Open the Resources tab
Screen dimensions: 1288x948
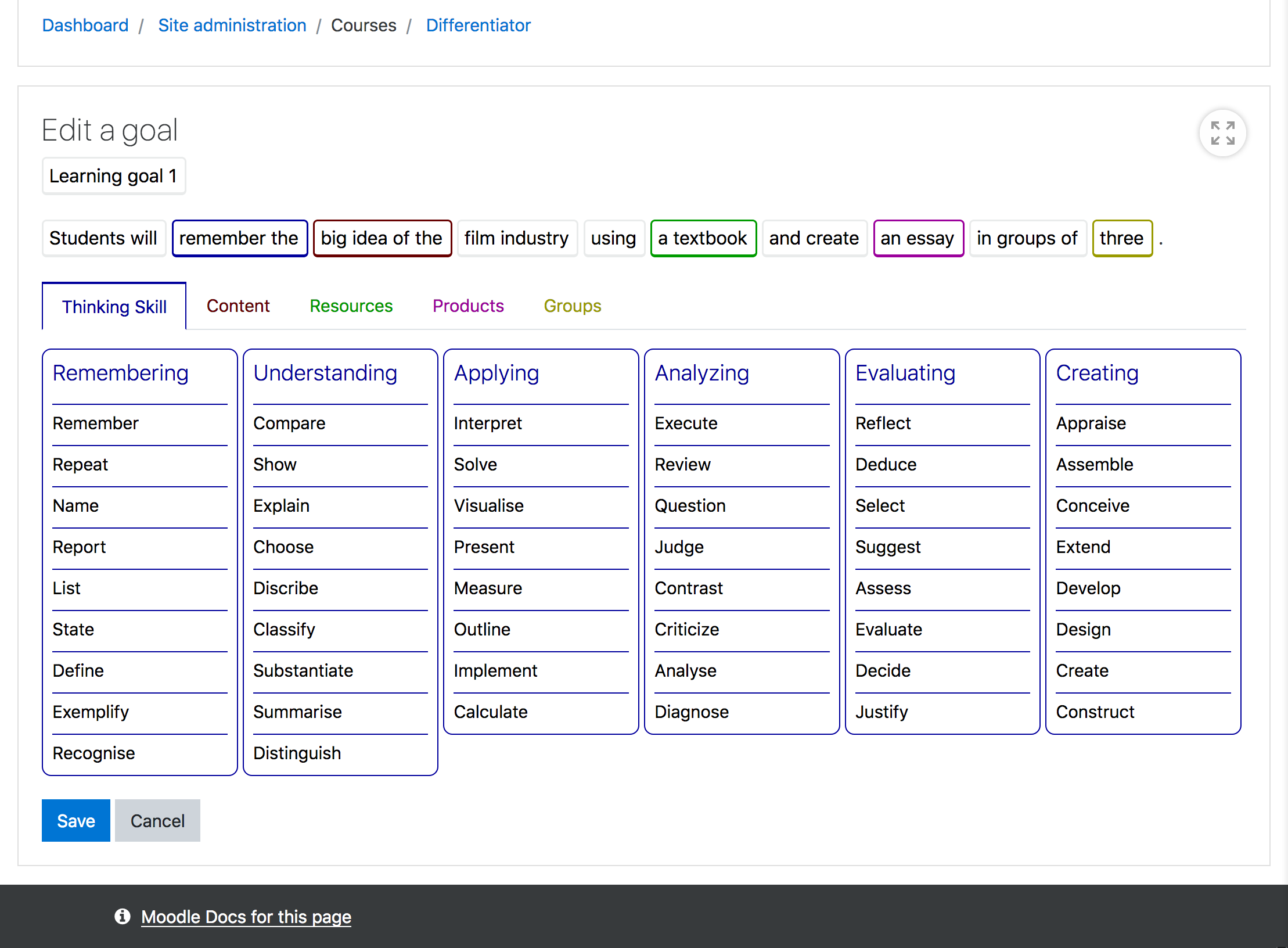[351, 306]
